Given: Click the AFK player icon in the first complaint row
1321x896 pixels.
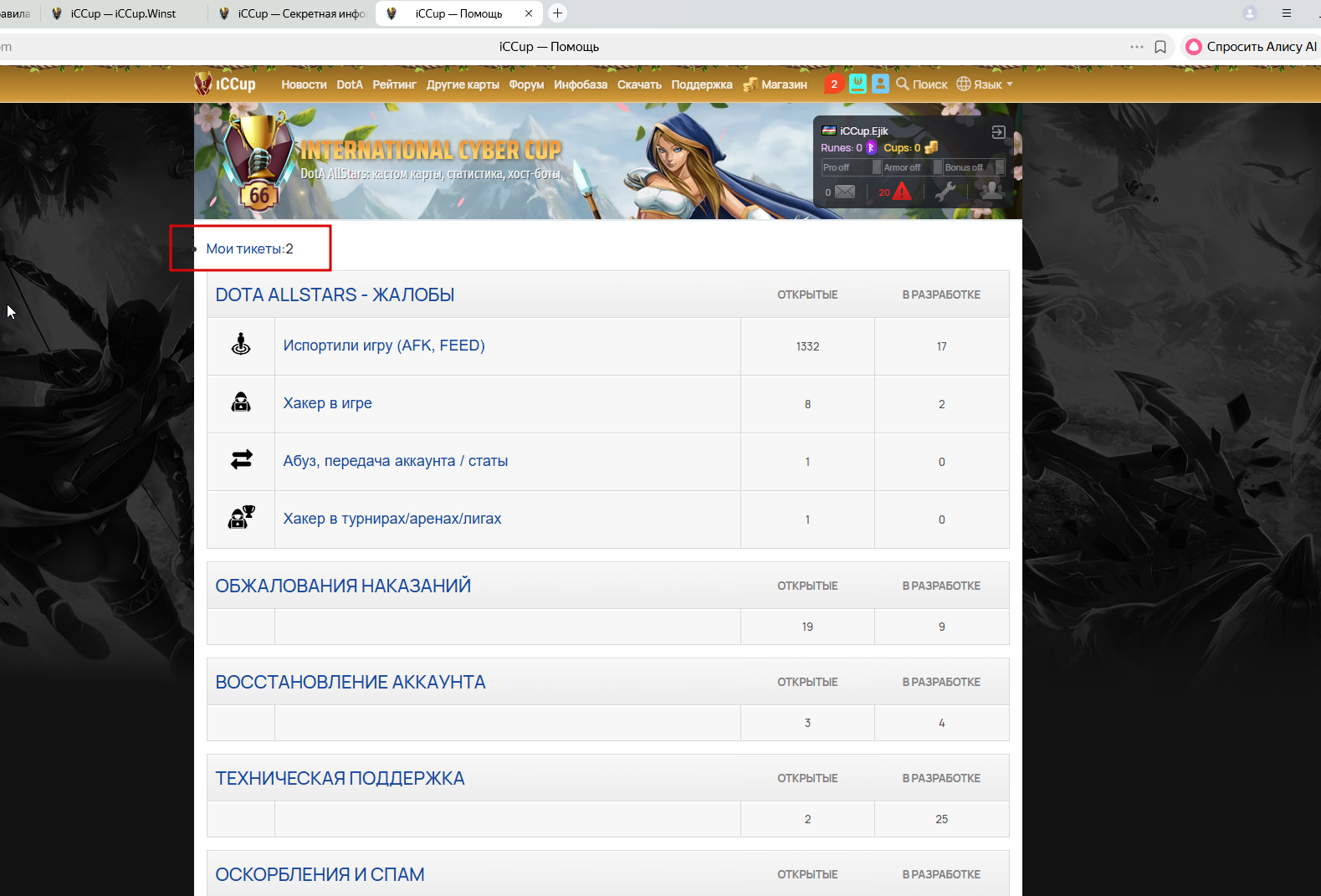Looking at the screenshot, I should [x=241, y=344].
